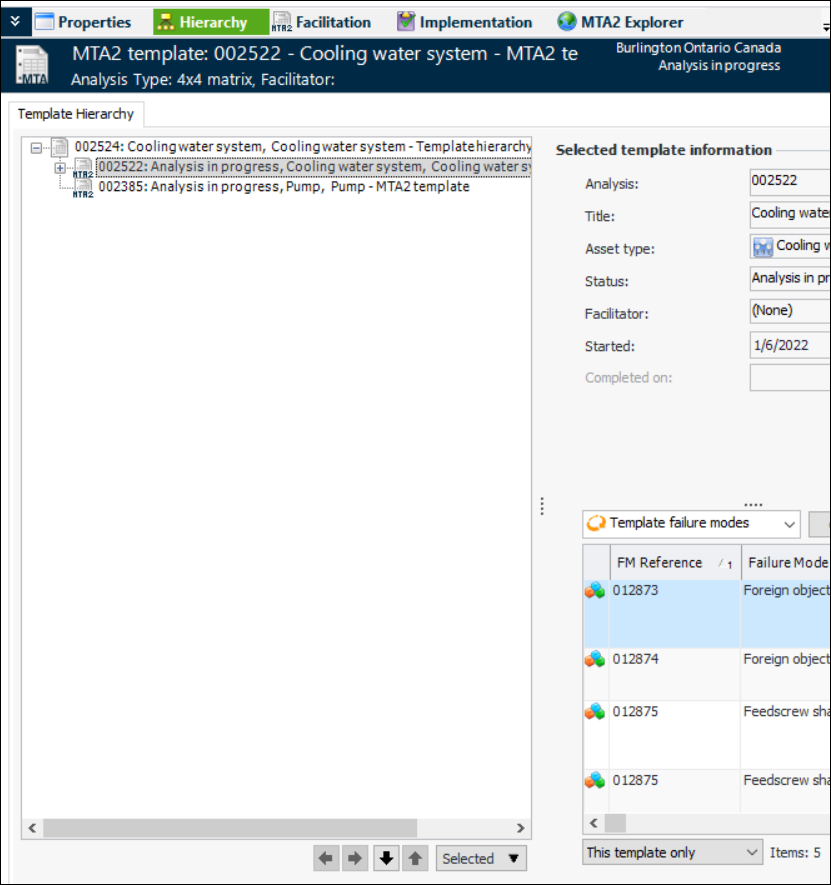
Task: Click the Analysis field showing 002522
Action: (x=790, y=181)
